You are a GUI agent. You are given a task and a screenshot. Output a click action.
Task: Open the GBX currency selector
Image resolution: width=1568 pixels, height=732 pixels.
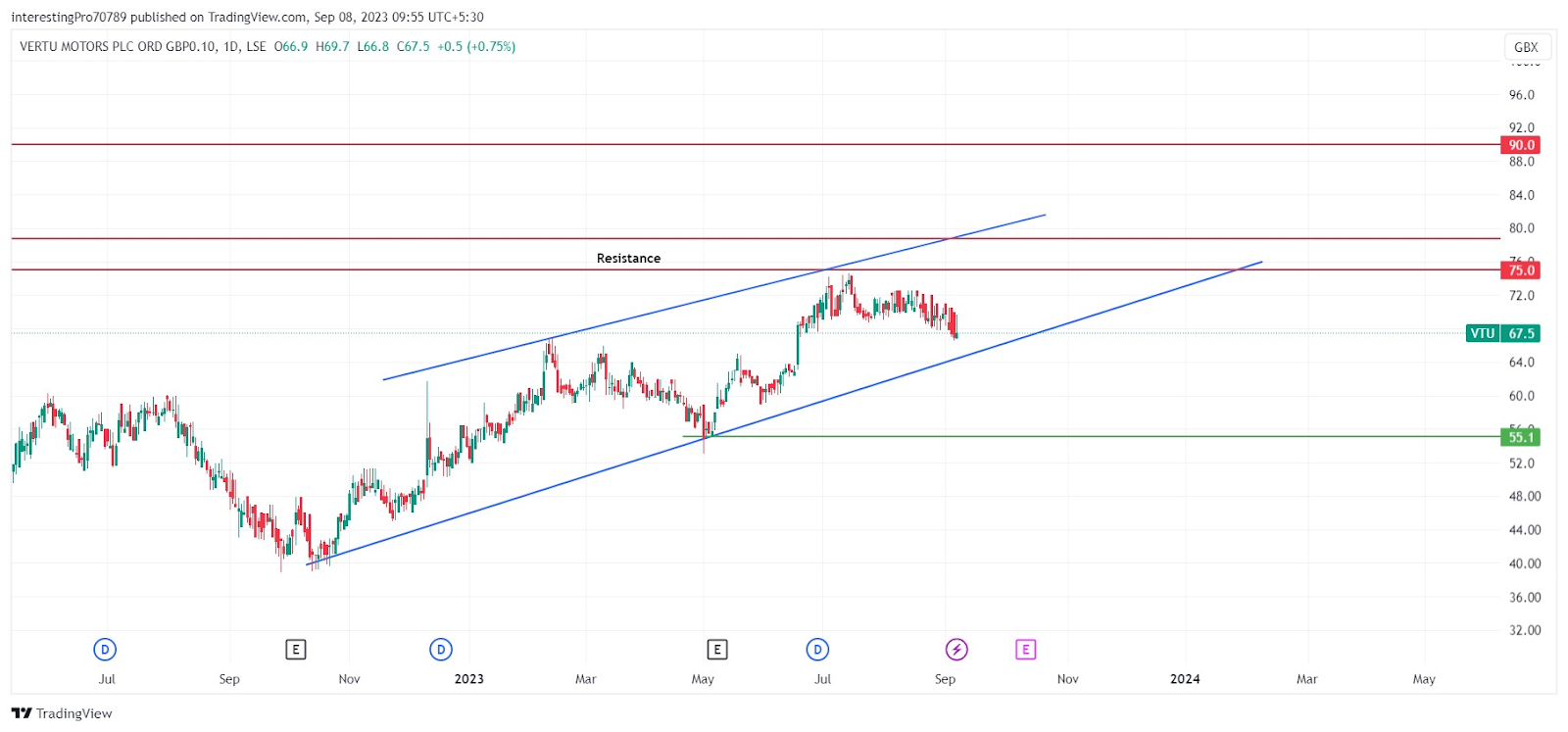point(1526,47)
